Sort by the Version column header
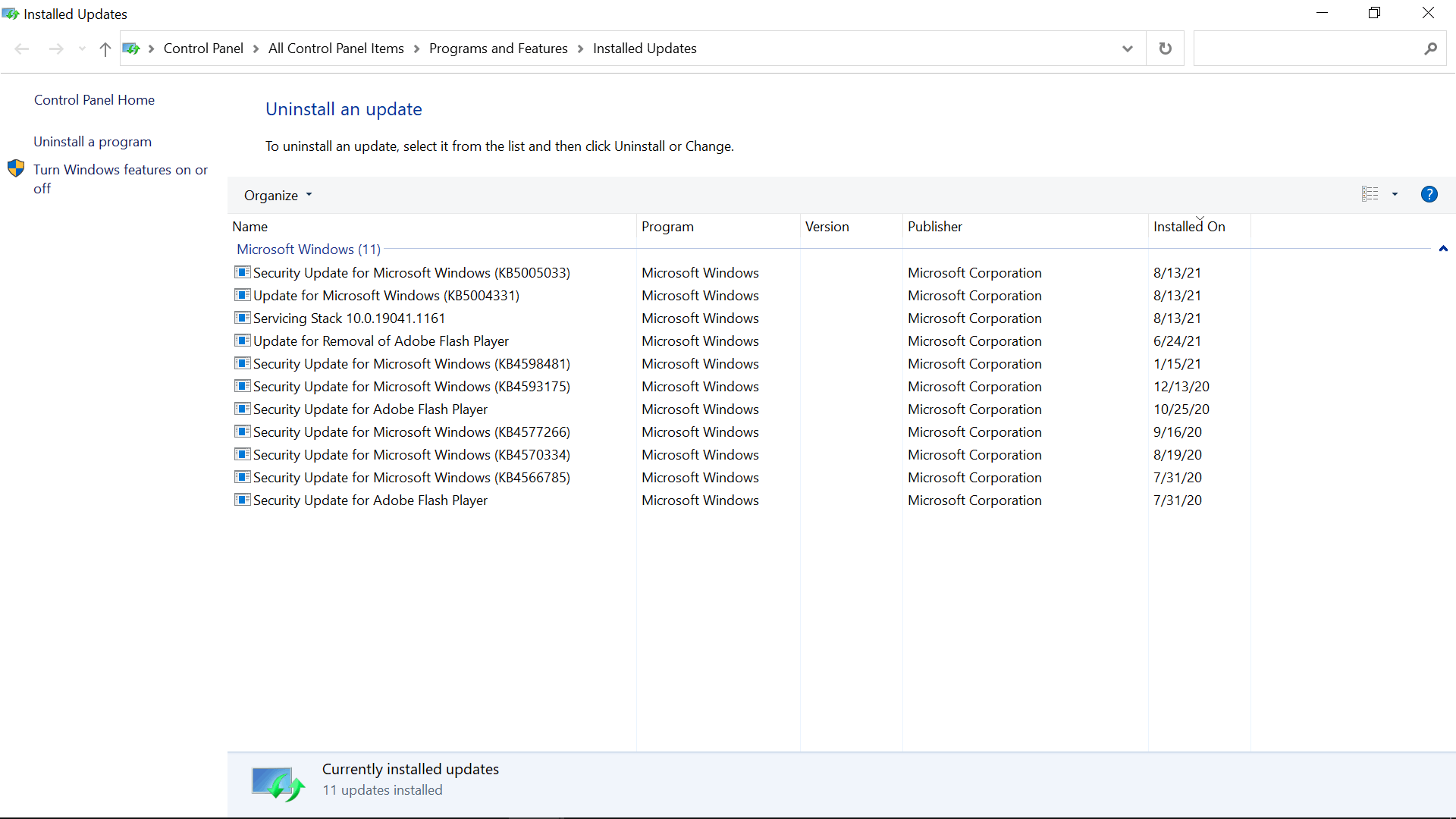Image resolution: width=1456 pixels, height=819 pixels. click(x=852, y=226)
